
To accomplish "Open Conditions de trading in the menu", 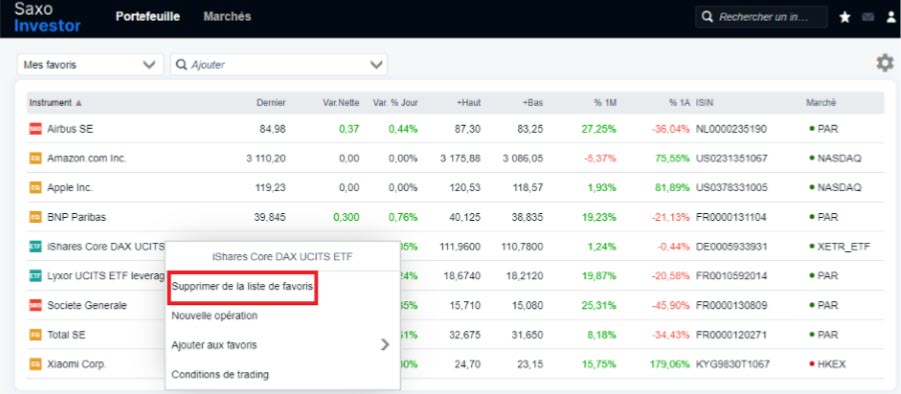I will click(x=220, y=374).
